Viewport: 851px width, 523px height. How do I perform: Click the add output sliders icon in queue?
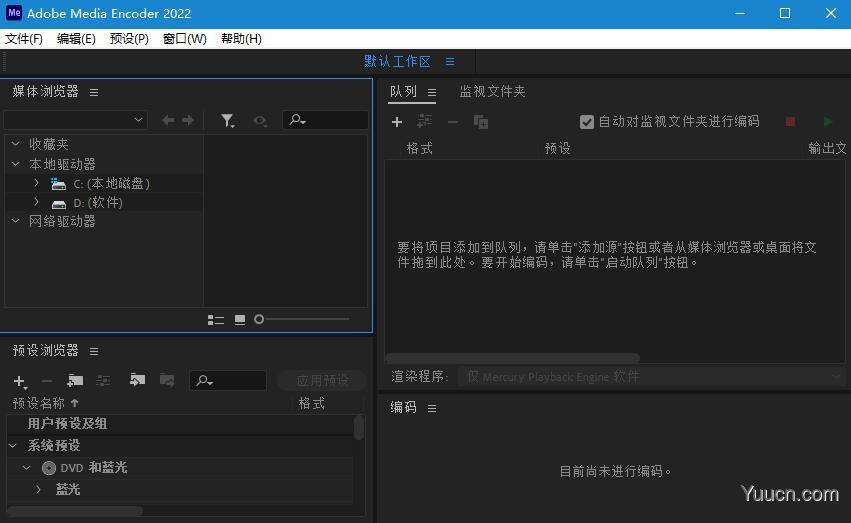click(424, 121)
